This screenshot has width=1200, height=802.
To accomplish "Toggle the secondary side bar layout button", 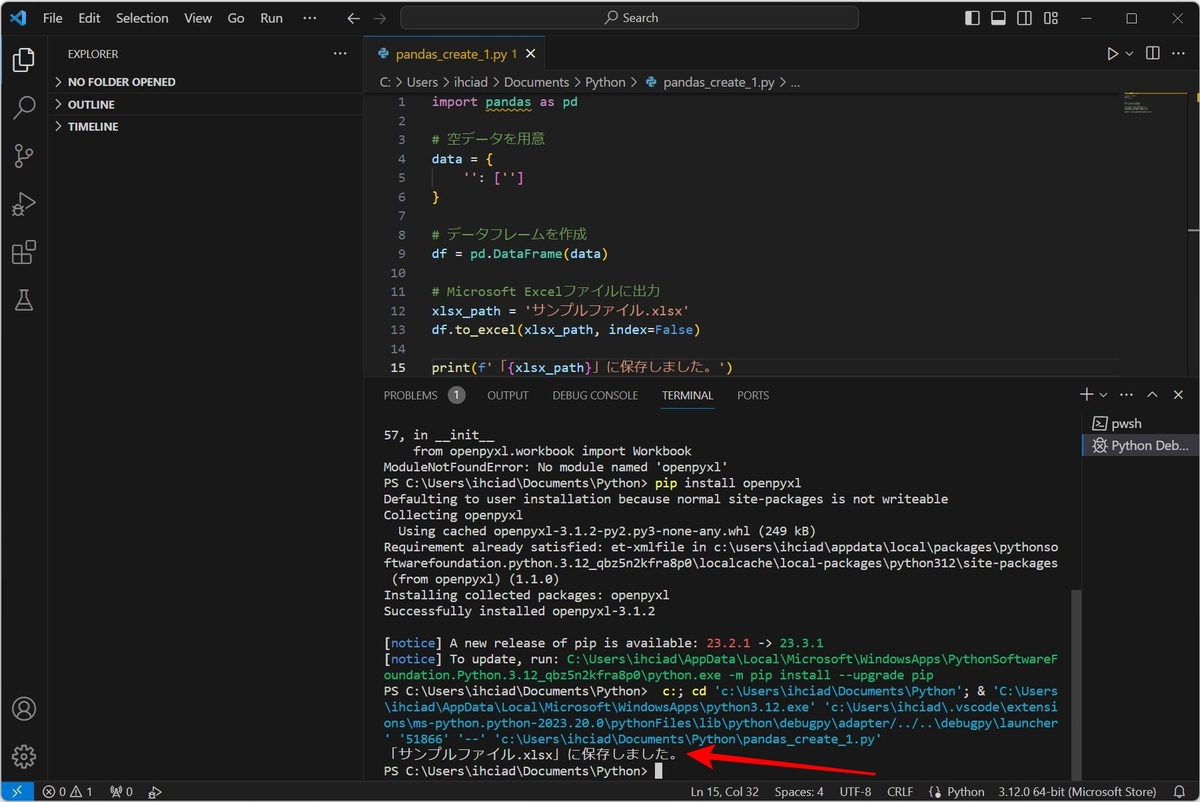I will (x=1025, y=18).
